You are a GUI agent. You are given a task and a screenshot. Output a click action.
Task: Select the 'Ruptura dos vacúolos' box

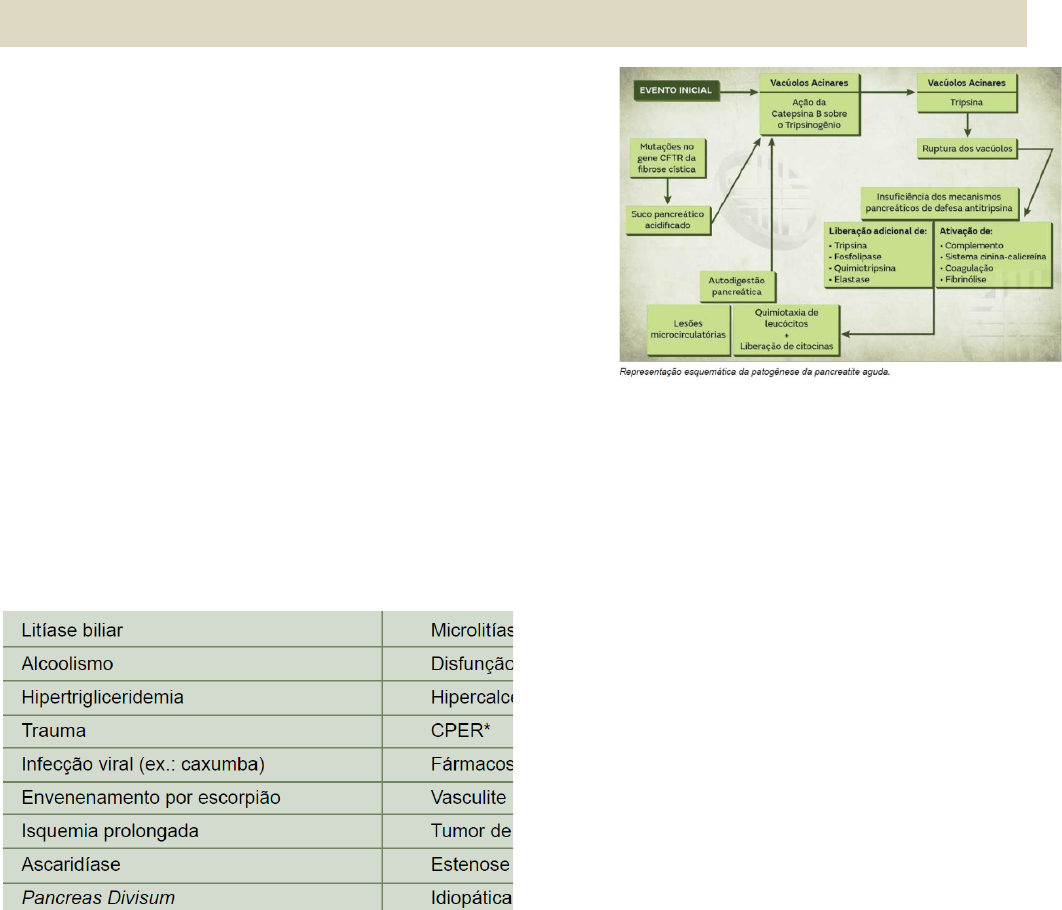coord(967,150)
